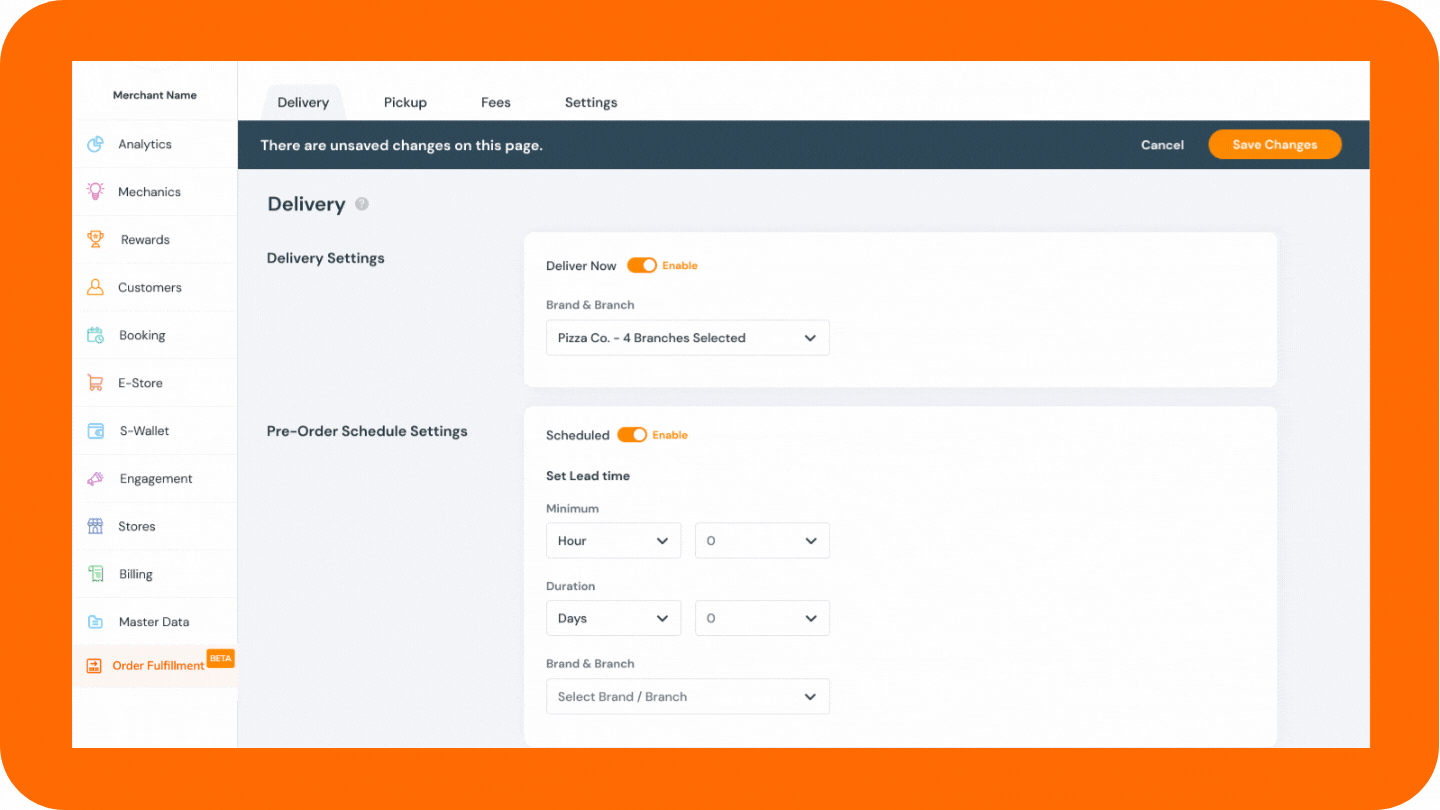The width and height of the screenshot is (1440, 810).
Task: Click the Stores shopfront icon
Action: 95,526
